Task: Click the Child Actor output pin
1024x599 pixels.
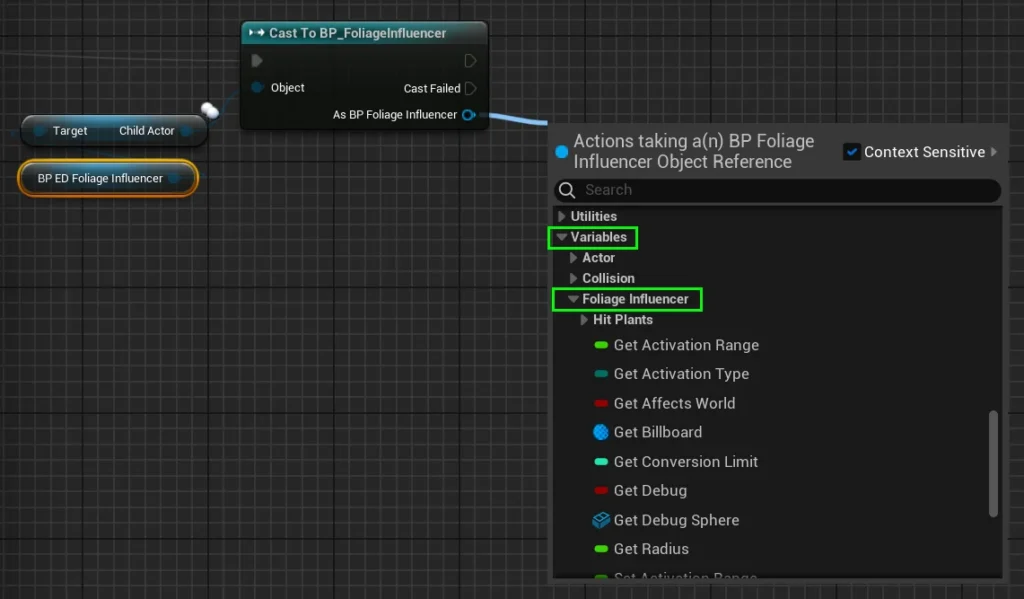Action: pos(186,131)
